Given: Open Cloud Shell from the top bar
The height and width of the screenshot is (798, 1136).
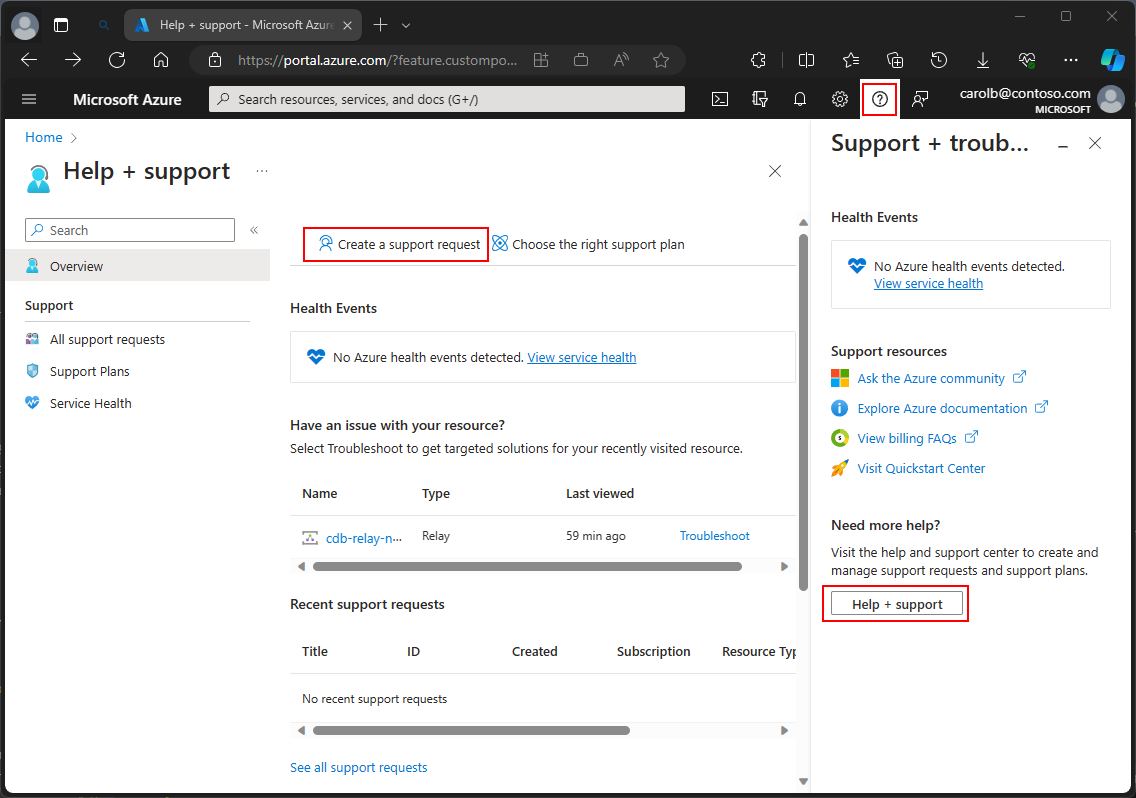Looking at the screenshot, I should tap(719, 99).
